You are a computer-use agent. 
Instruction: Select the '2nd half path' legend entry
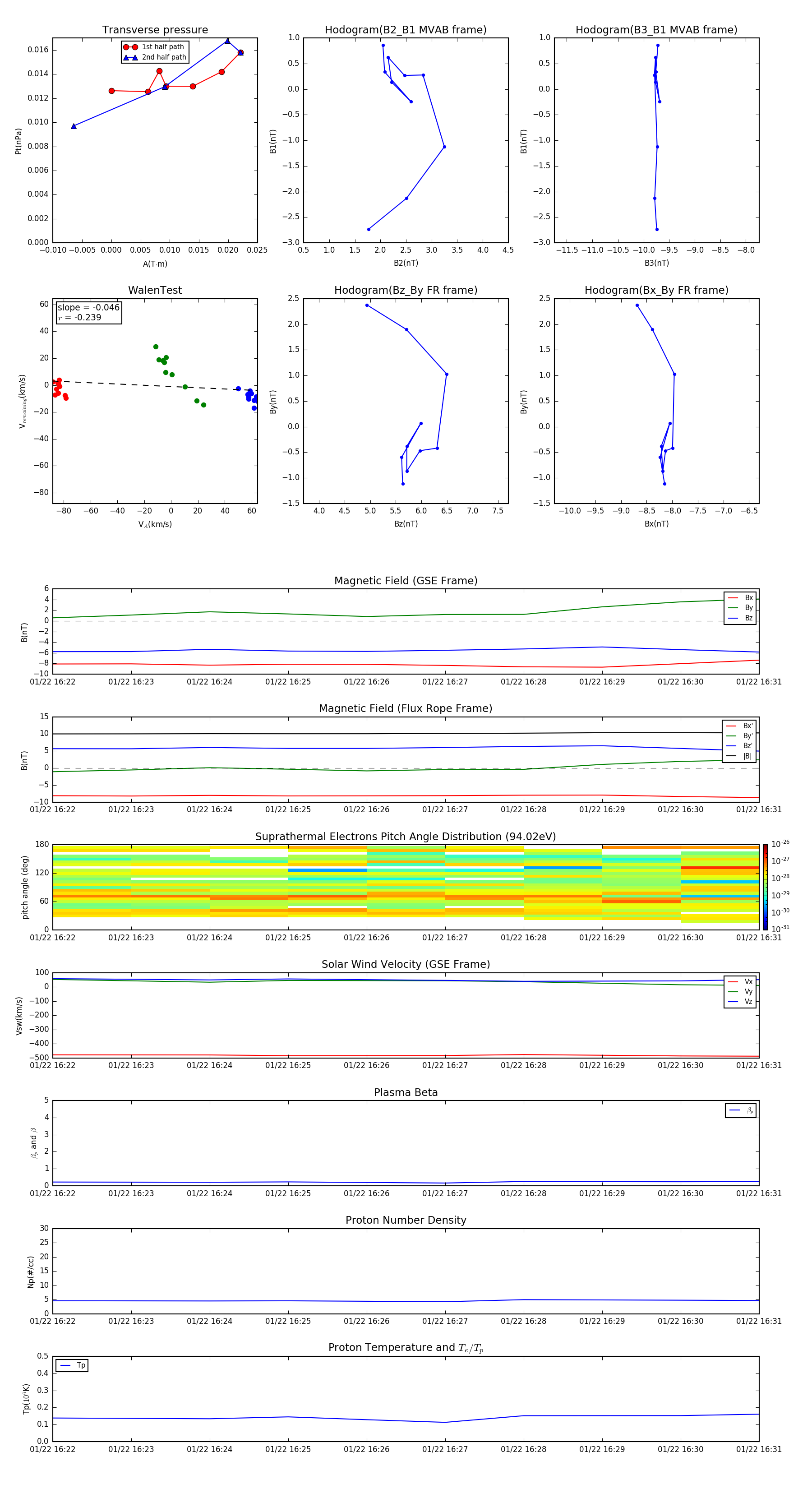tap(154, 57)
